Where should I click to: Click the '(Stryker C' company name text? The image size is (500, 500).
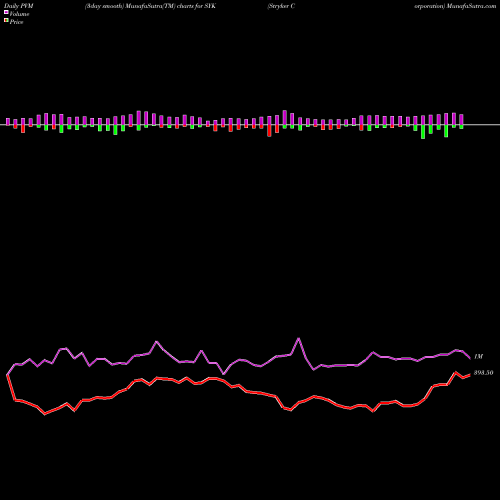281,6
